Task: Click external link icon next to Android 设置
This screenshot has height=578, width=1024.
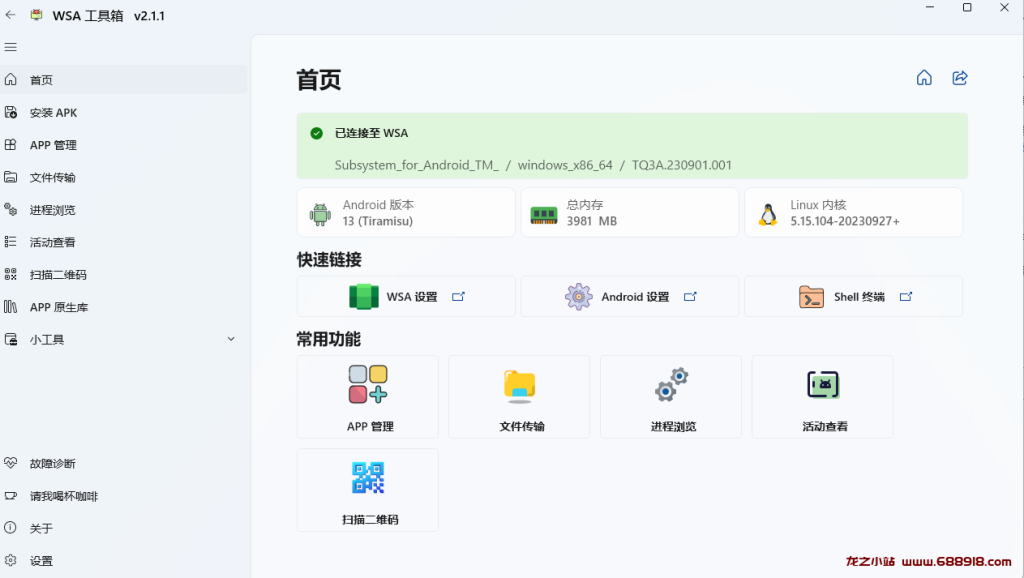Action: pos(690,297)
